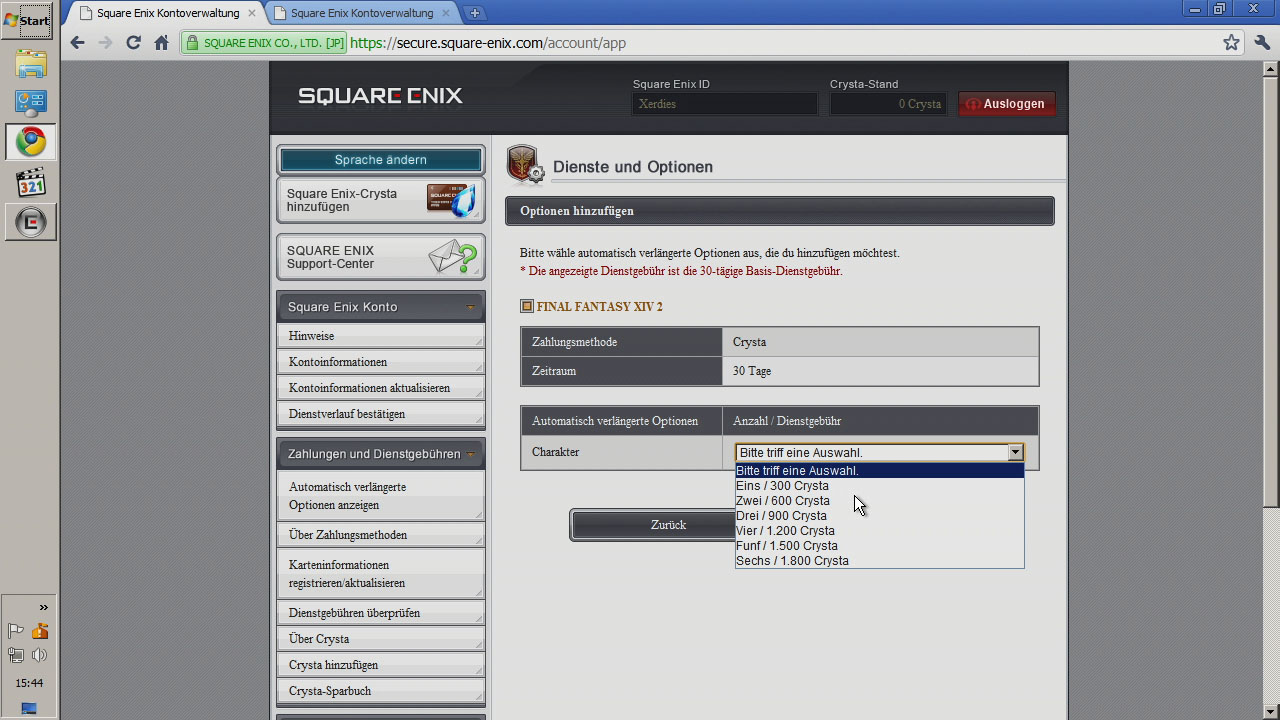This screenshot has height=720, width=1280.
Task: Click the Chrome icon in the taskbar
Action: point(31,142)
